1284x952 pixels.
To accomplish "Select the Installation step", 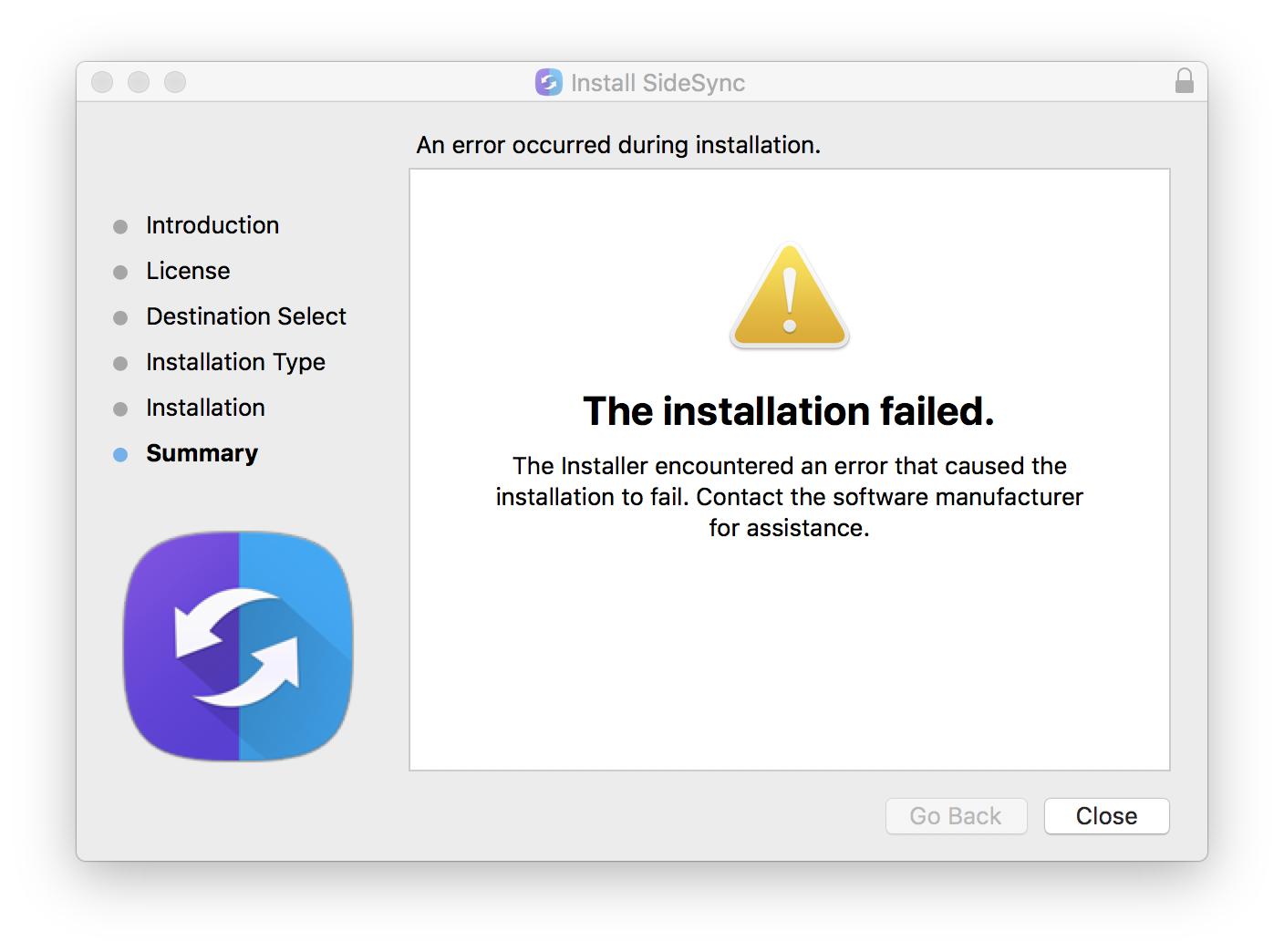I will 205,408.
